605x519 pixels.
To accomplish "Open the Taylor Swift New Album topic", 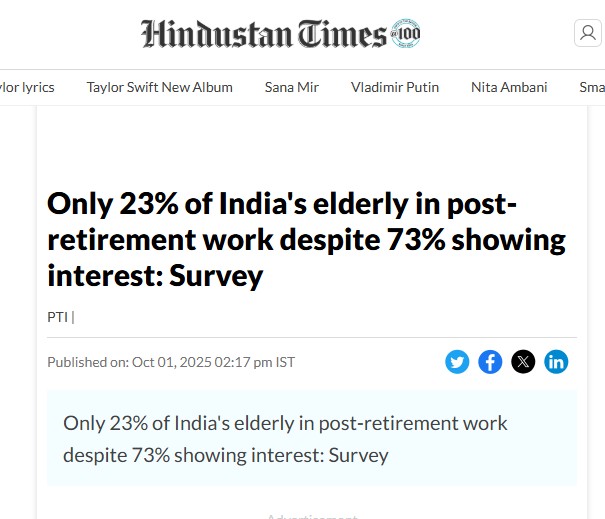I will (159, 87).
